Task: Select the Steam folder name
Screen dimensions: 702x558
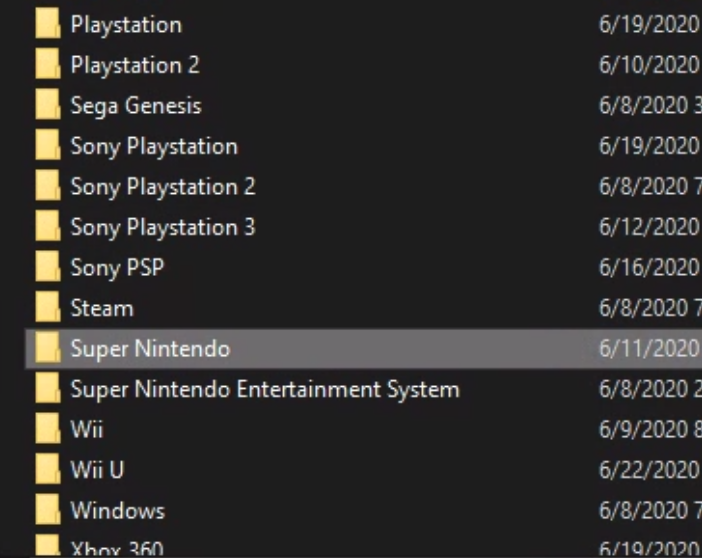Action: (102, 308)
